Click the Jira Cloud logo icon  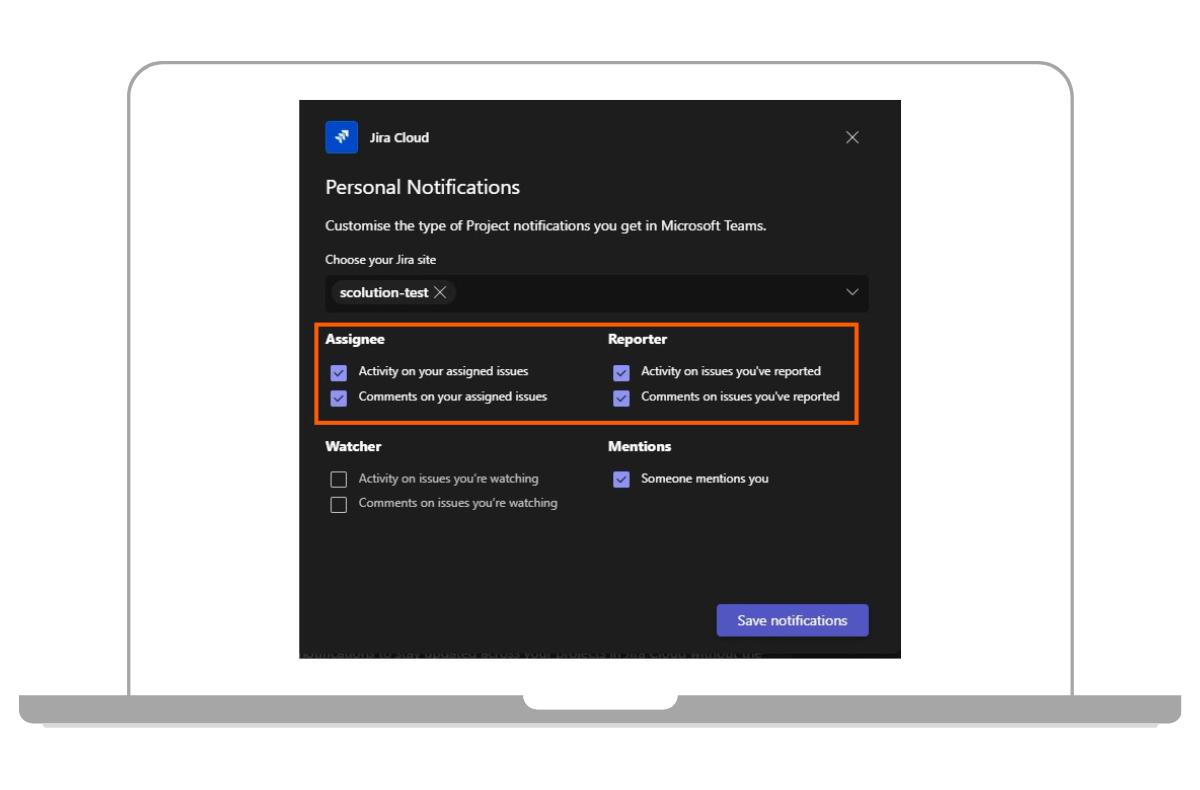point(341,137)
